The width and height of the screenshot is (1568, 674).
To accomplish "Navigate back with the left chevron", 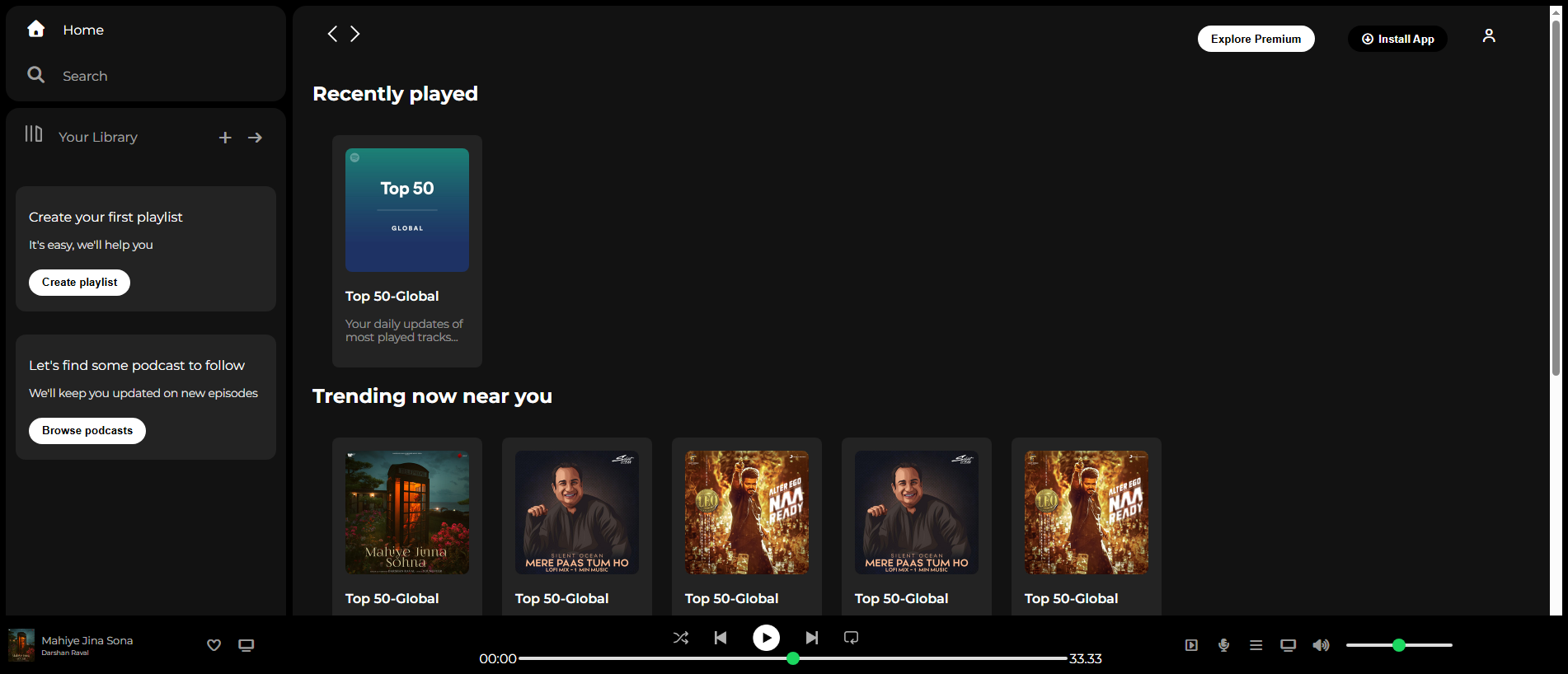I will point(332,34).
